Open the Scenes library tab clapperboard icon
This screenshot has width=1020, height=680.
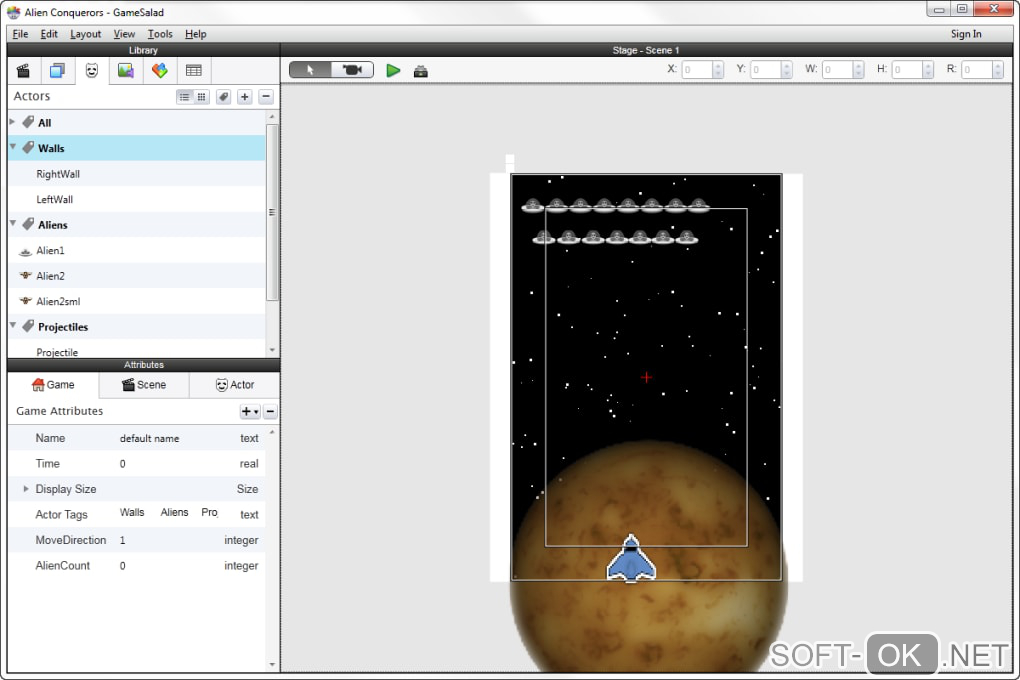coord(23,70)
